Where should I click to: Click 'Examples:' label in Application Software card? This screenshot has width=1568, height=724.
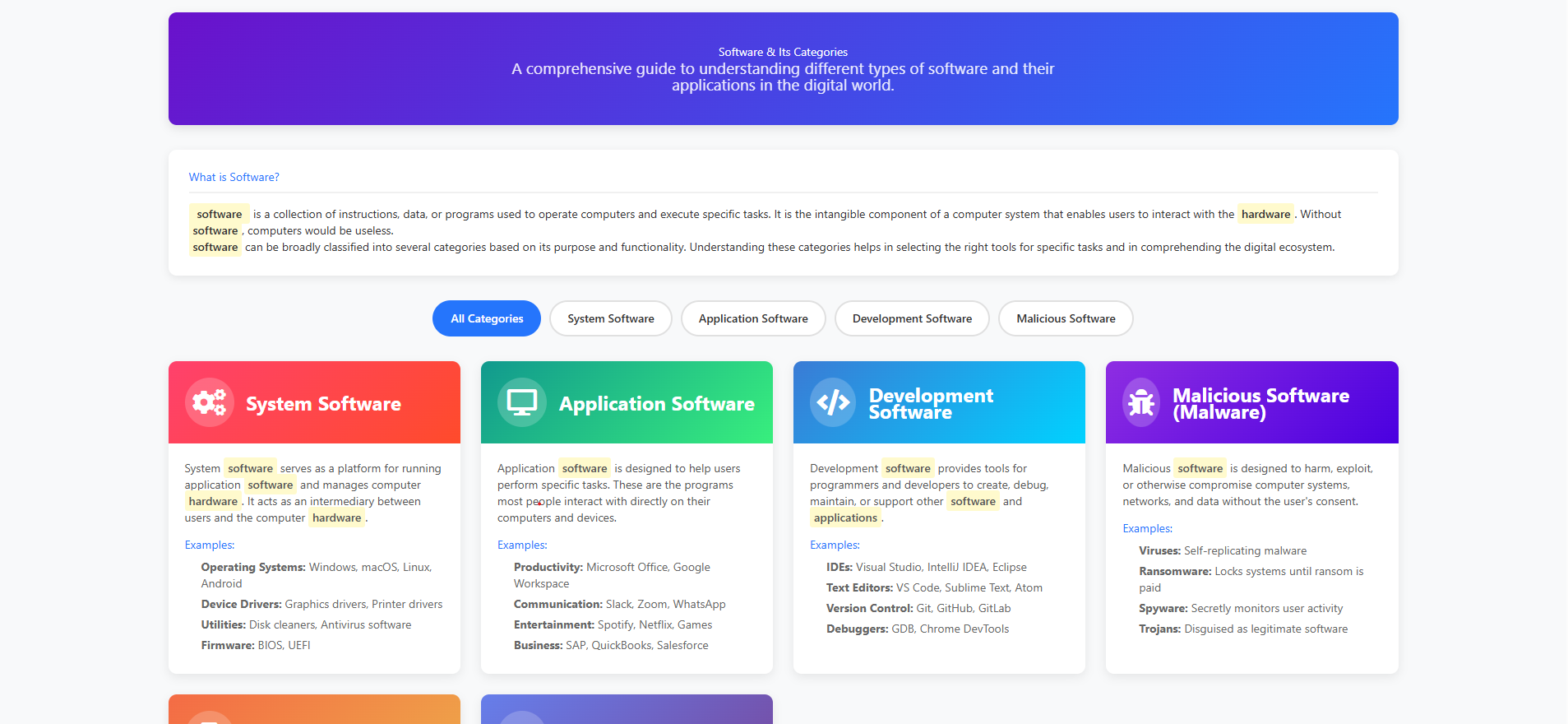pos(522,545)
